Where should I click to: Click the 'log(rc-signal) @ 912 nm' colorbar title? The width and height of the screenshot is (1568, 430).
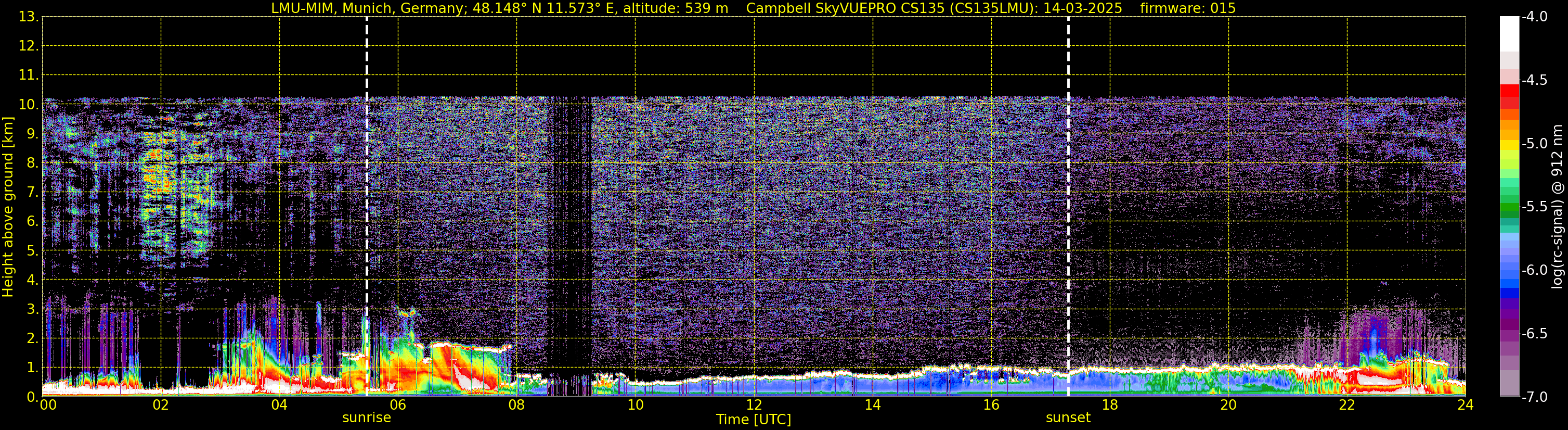coord(1558,207)
